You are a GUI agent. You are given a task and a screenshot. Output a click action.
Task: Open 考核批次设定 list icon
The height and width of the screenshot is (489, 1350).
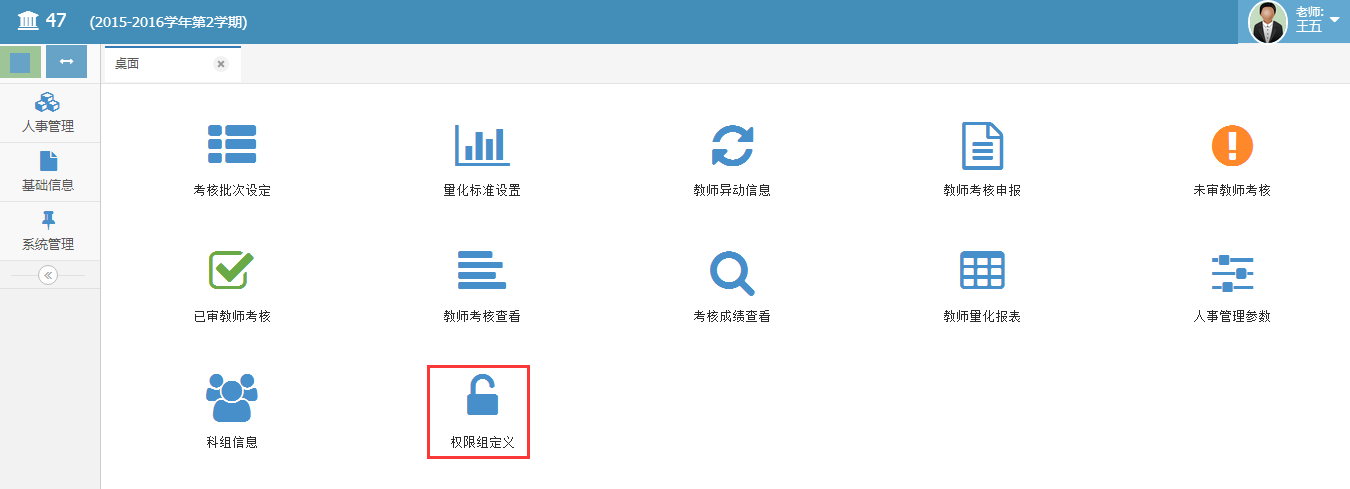[232, 145]
